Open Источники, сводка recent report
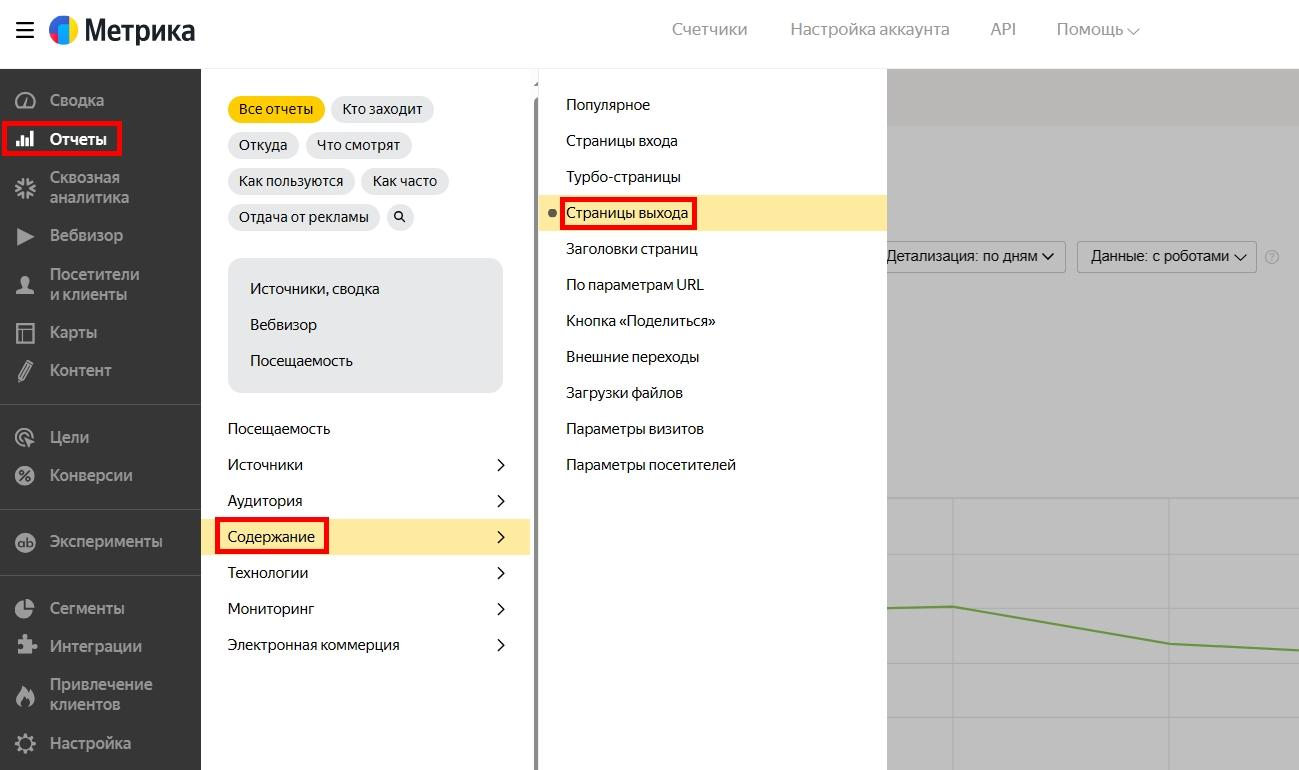Viewport: 1299px width, 770px height. [315, 289]
